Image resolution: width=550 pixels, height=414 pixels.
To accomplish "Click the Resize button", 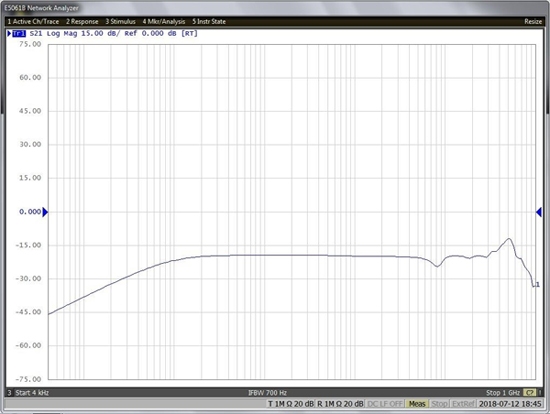I will click(533, 22).
